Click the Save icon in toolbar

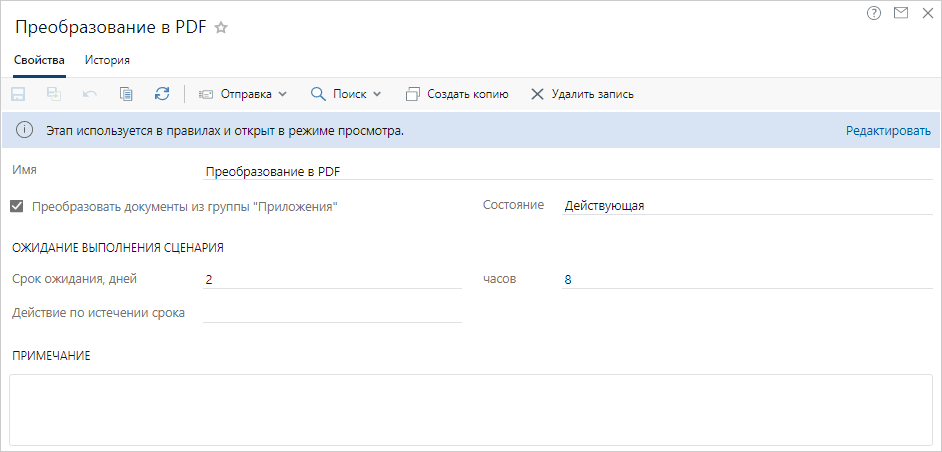pos(18,94)
